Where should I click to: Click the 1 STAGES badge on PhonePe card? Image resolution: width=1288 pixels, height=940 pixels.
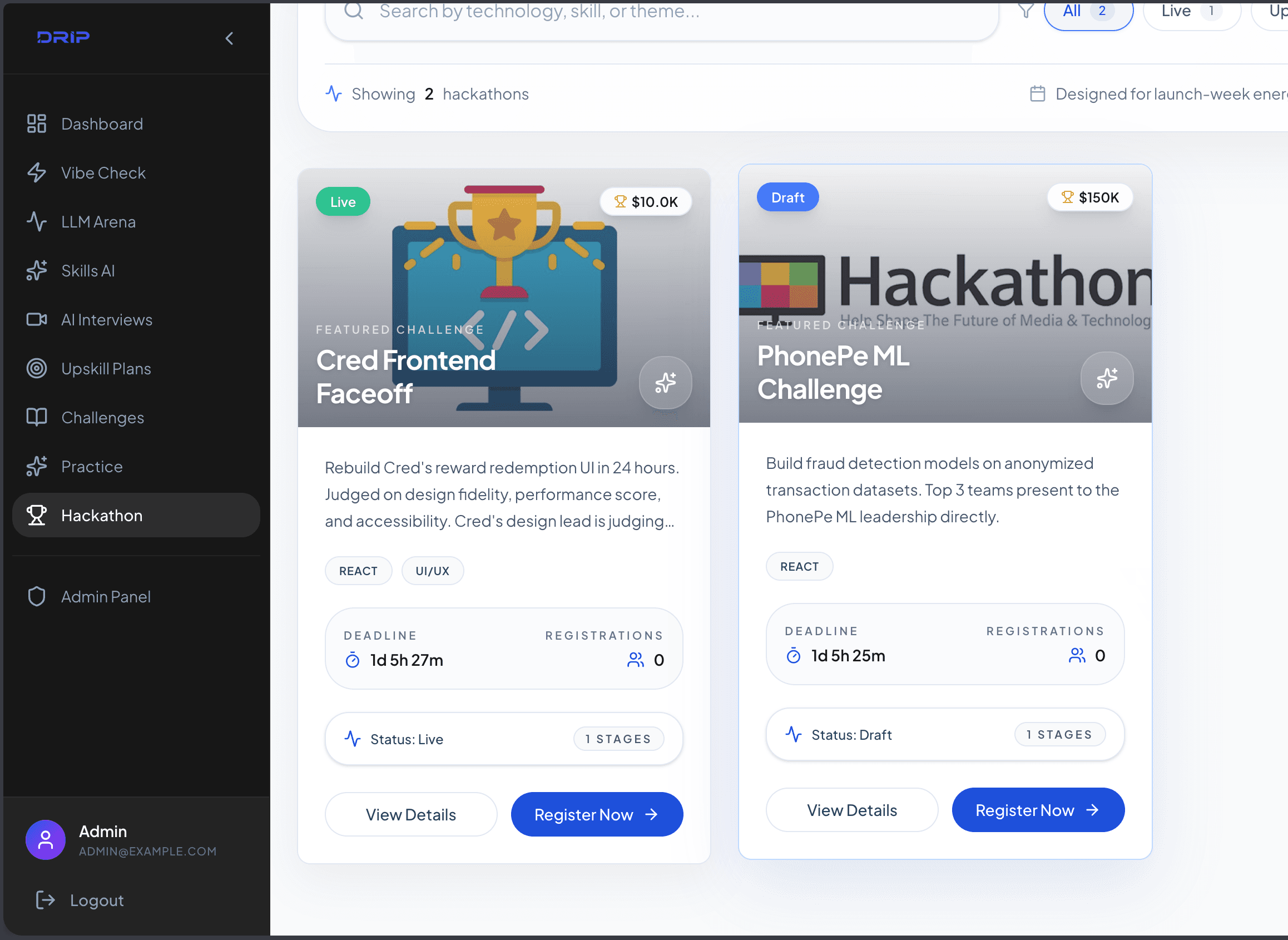pos(1060,735)
